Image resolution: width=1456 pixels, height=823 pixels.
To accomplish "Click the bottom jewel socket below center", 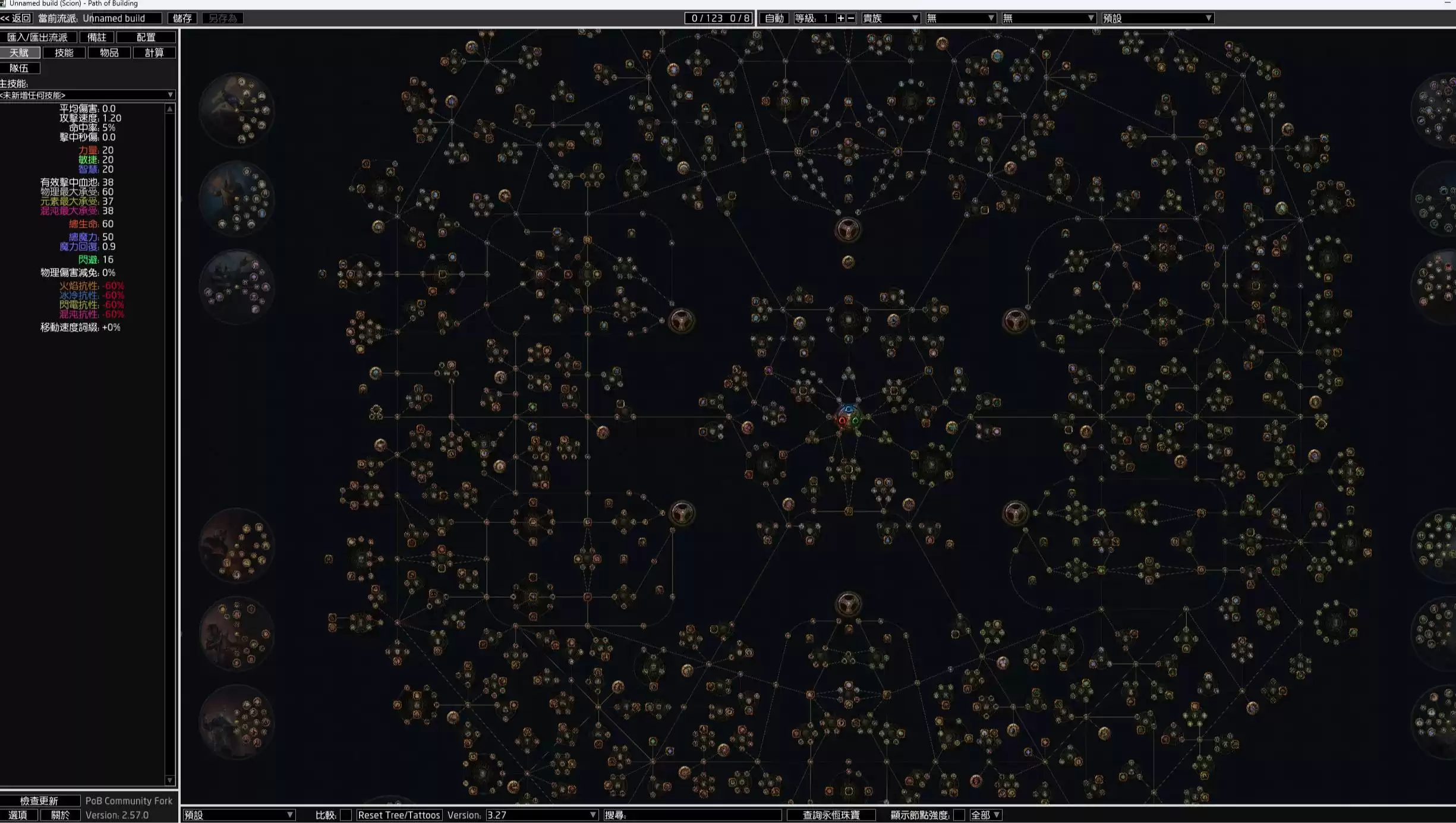I will (848, 604).
